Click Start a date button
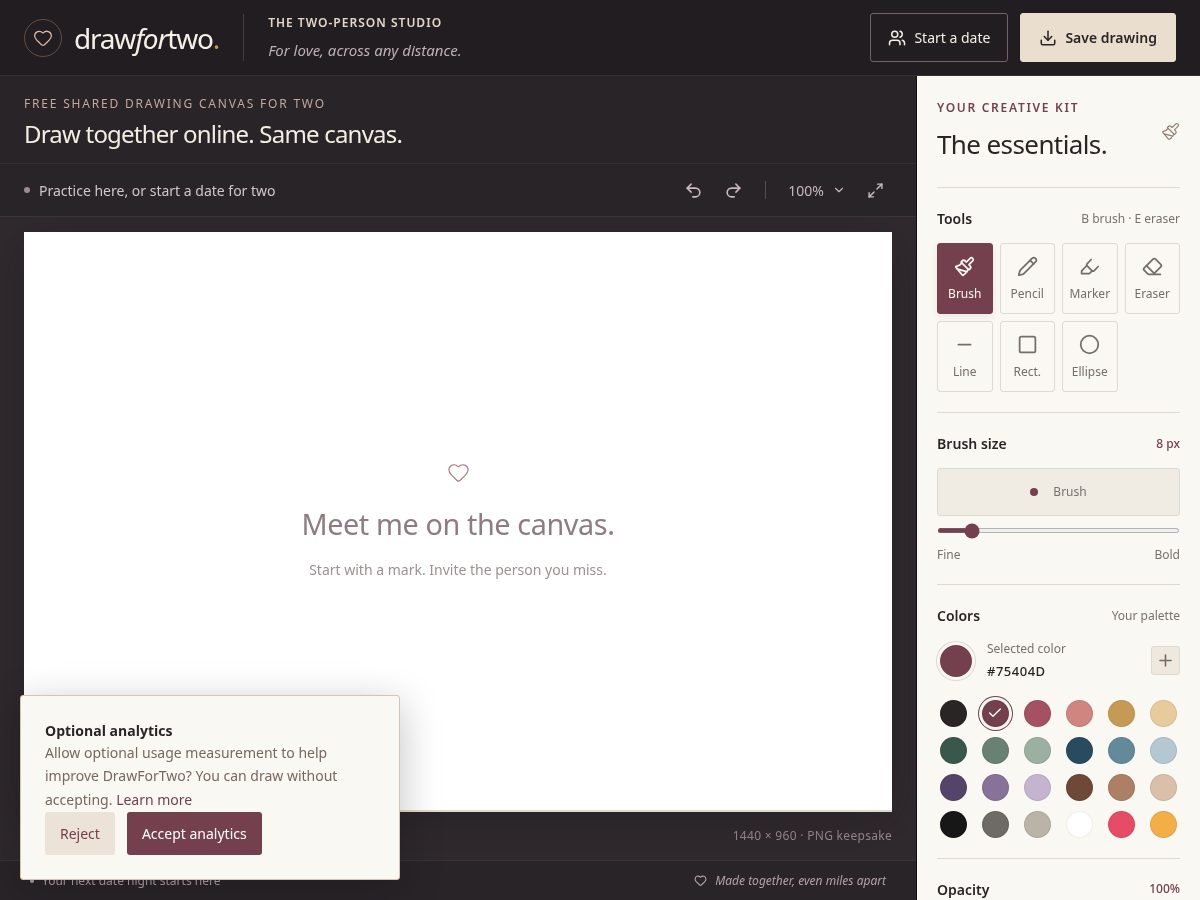The width and height of the screenshot is (1200, 900). click(x=938, y=38)
